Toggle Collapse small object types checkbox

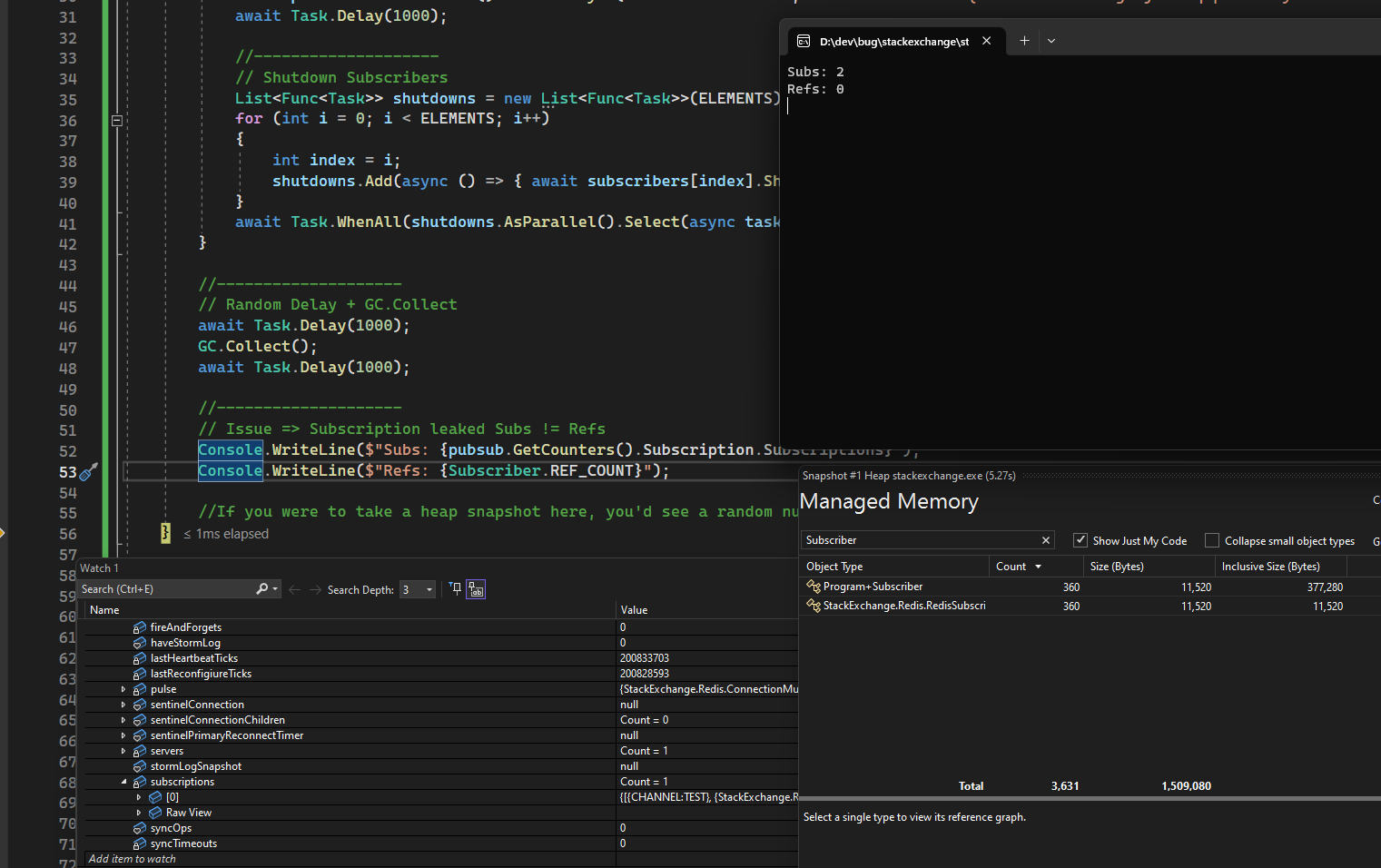(x=1212, y=540)
